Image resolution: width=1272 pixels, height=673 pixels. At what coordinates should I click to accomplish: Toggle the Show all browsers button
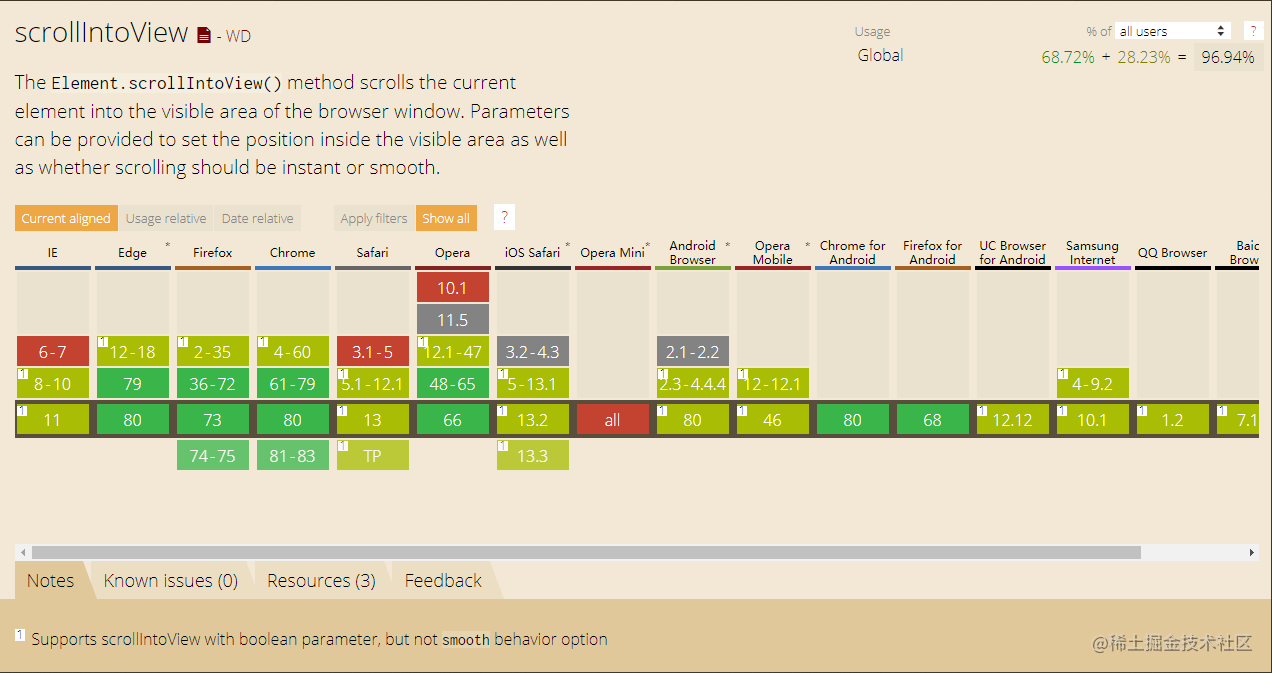coord(446,218)
